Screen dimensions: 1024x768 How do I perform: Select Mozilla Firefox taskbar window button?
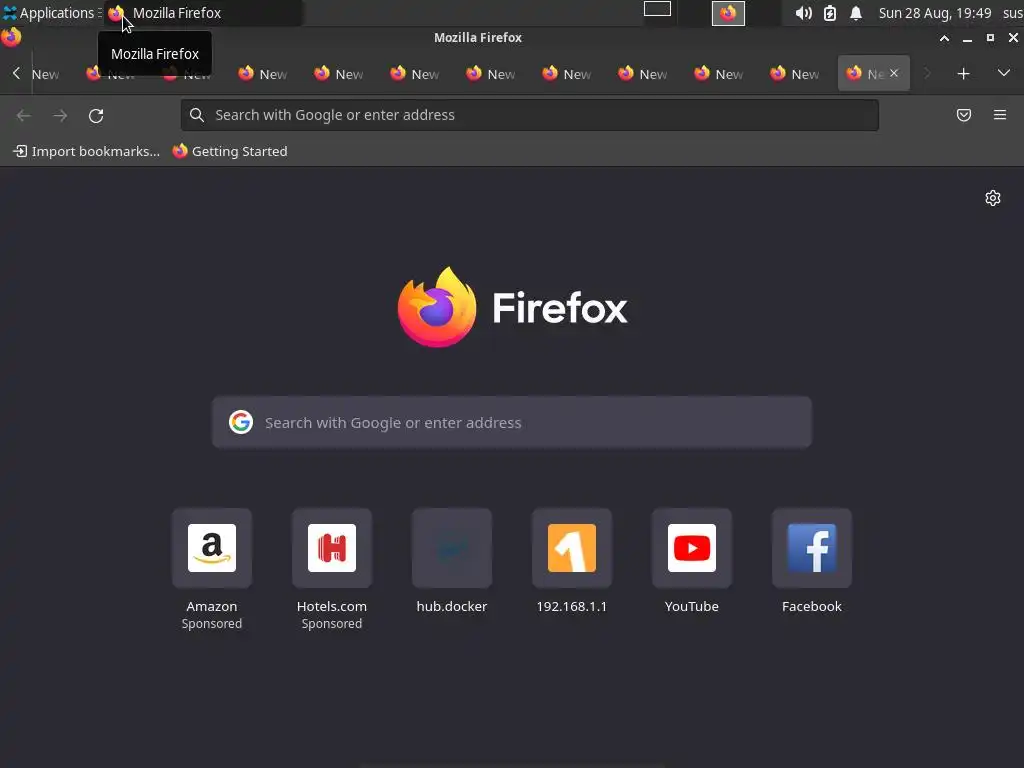(202, 13)
